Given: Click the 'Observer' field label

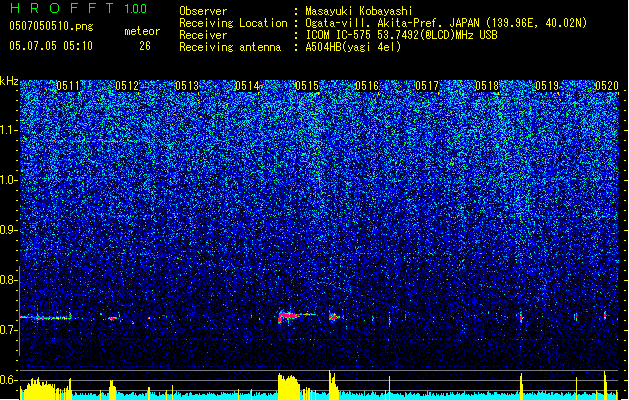Looking at the screenshot, I should coord(203,11).
